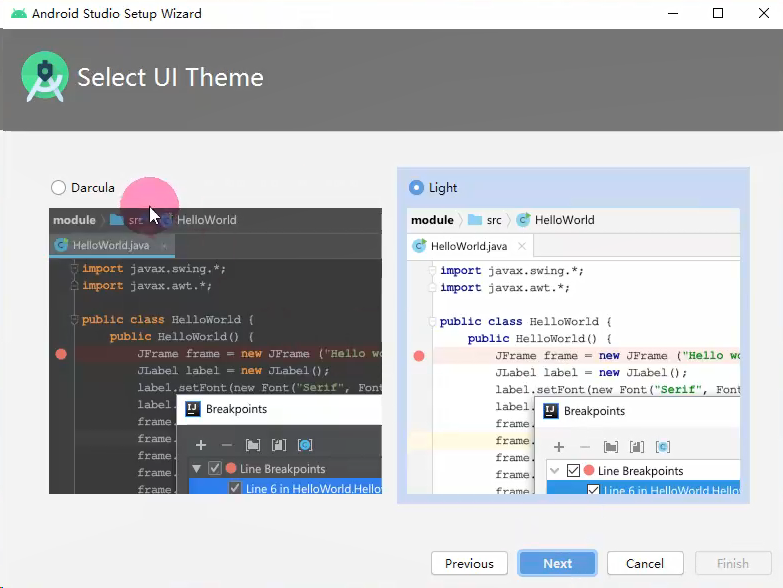
Task: Toggle Line 6 checkbox in Darcula preview
Action: (235, 488)
